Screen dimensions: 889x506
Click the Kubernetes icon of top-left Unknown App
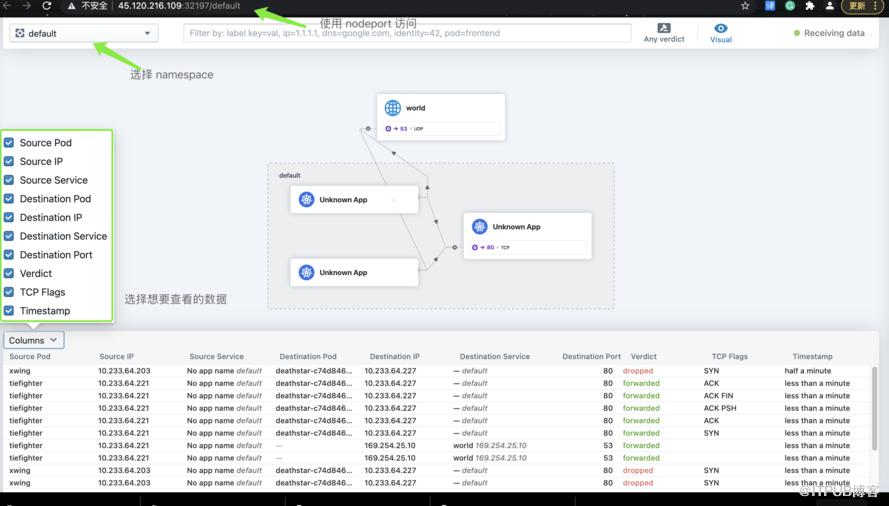click(x=307, y=200)
